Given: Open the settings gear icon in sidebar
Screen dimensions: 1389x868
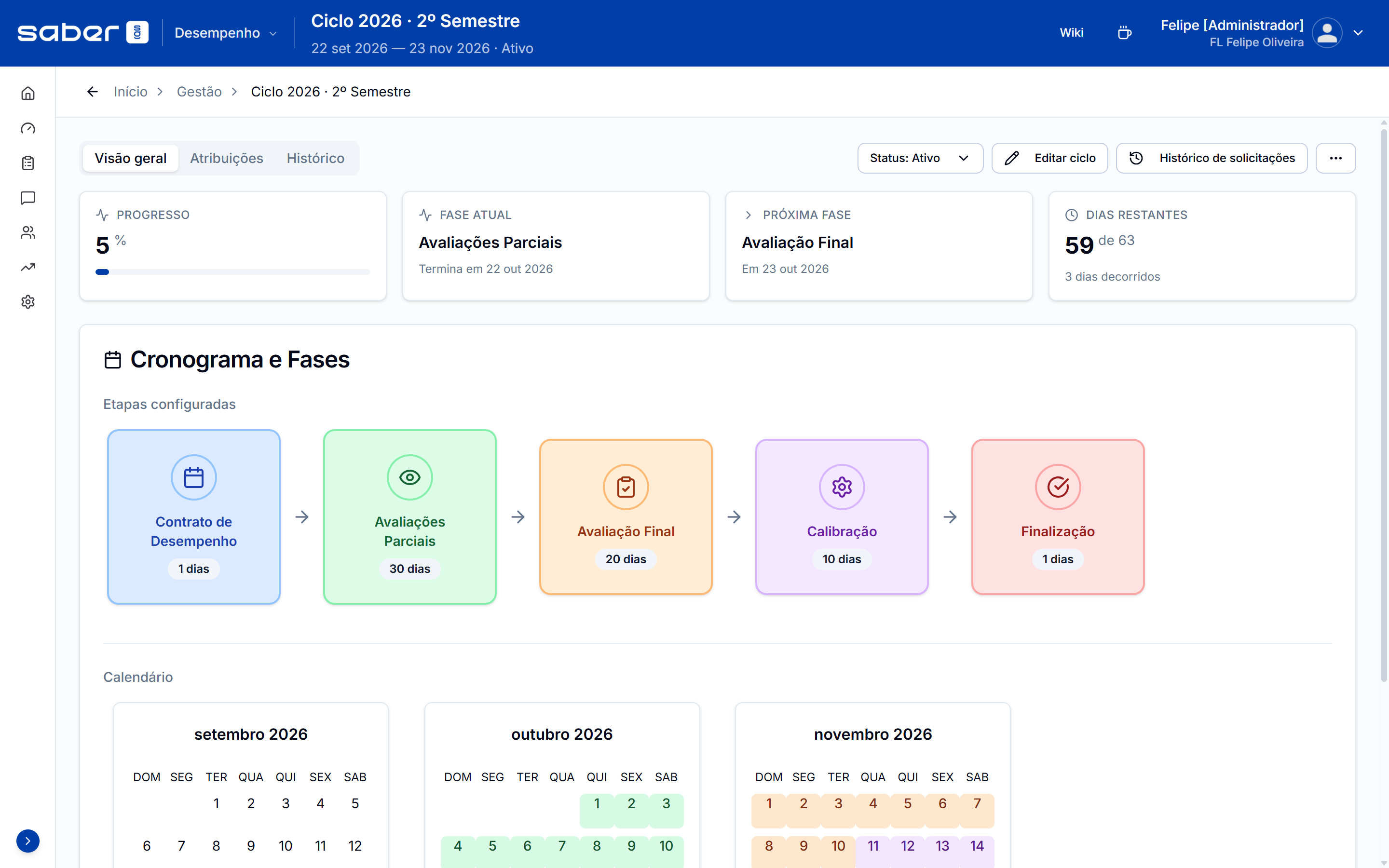Looking at the screenshot, I should [27, 302].
